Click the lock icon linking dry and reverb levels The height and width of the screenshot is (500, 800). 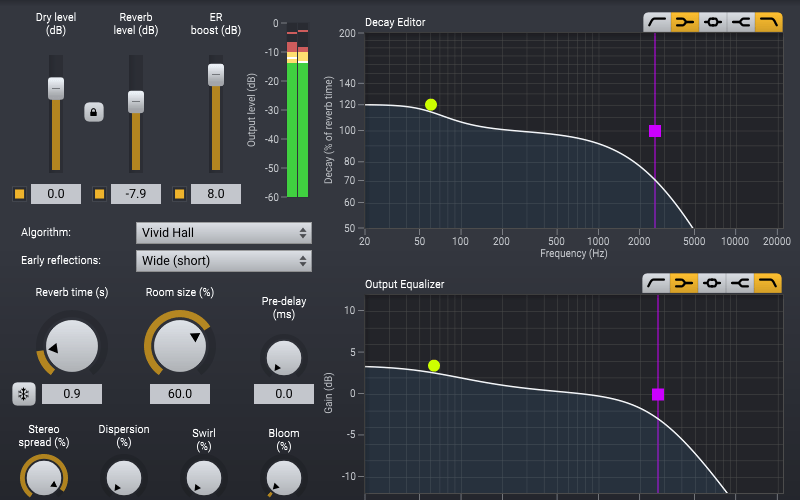(93, 113)
